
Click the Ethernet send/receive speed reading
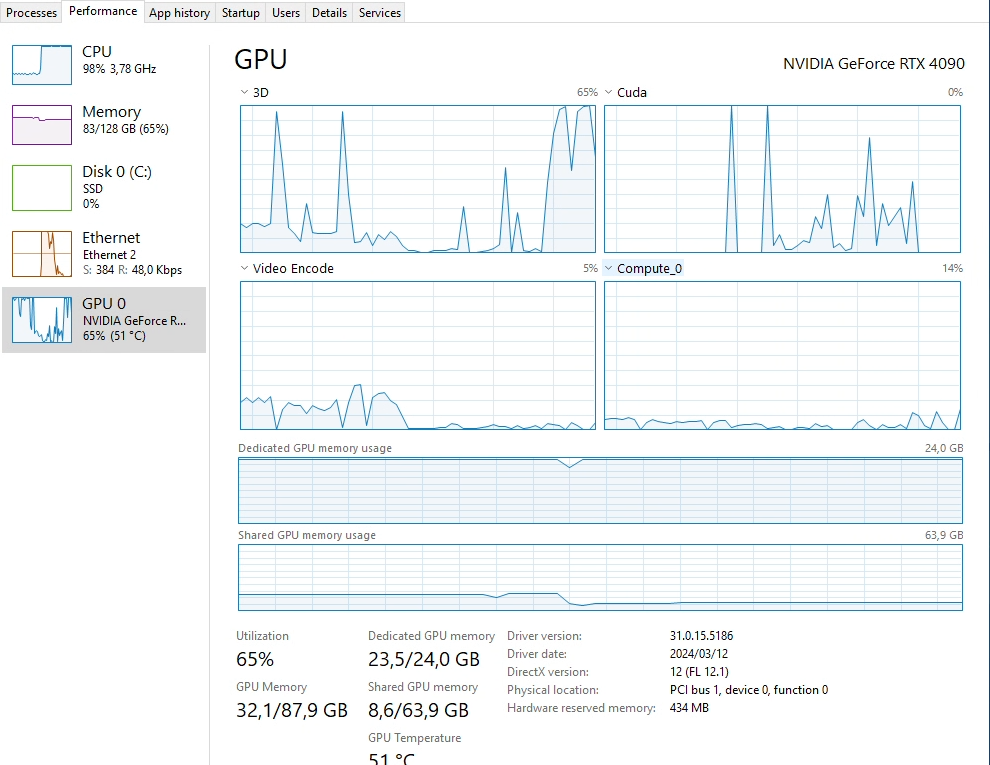pyautogui.click(x=132, y=270)
